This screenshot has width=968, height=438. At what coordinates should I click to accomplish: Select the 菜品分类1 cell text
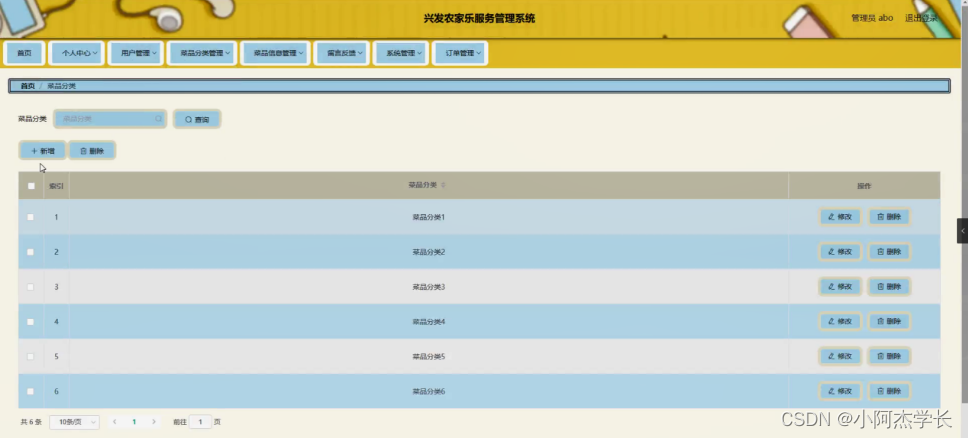coord(428,217)
